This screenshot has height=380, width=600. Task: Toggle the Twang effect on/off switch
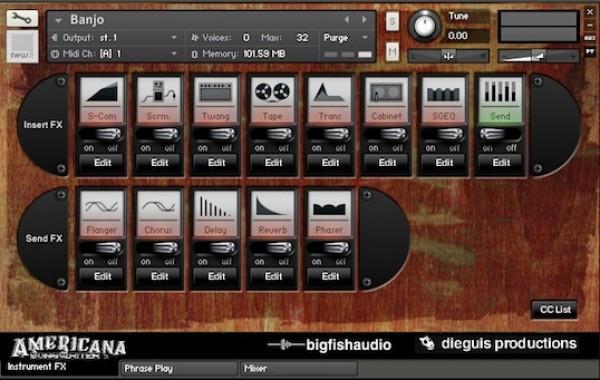(216, 134)
